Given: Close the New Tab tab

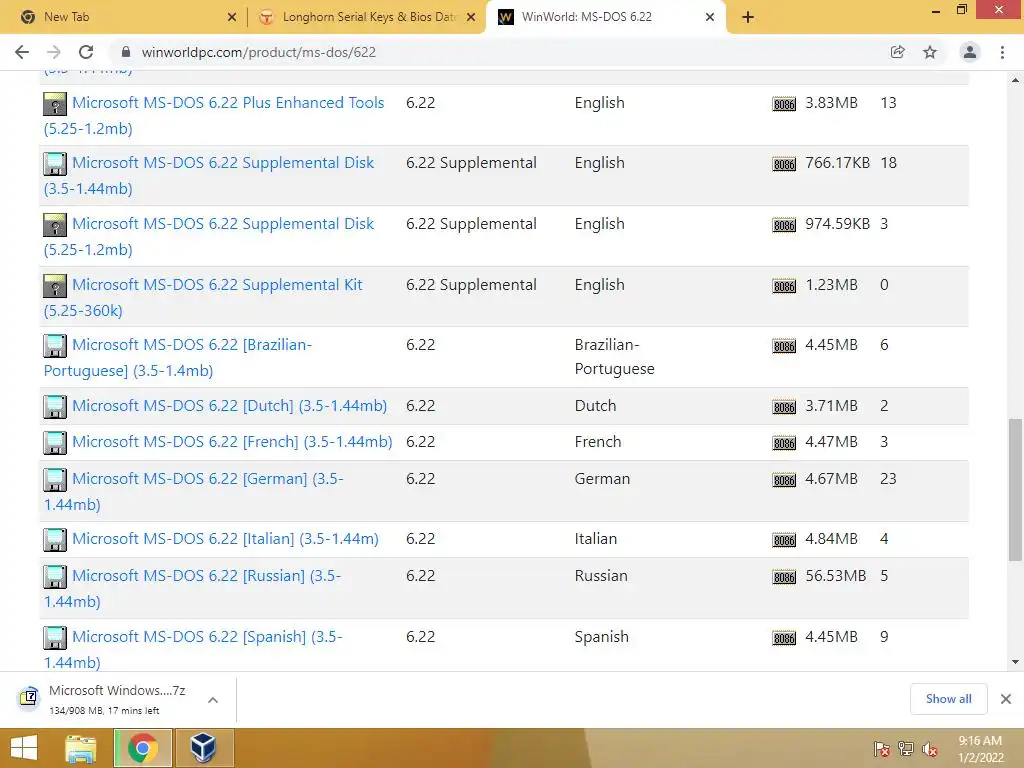Looking at the screenshot, I should click(232, 17).
